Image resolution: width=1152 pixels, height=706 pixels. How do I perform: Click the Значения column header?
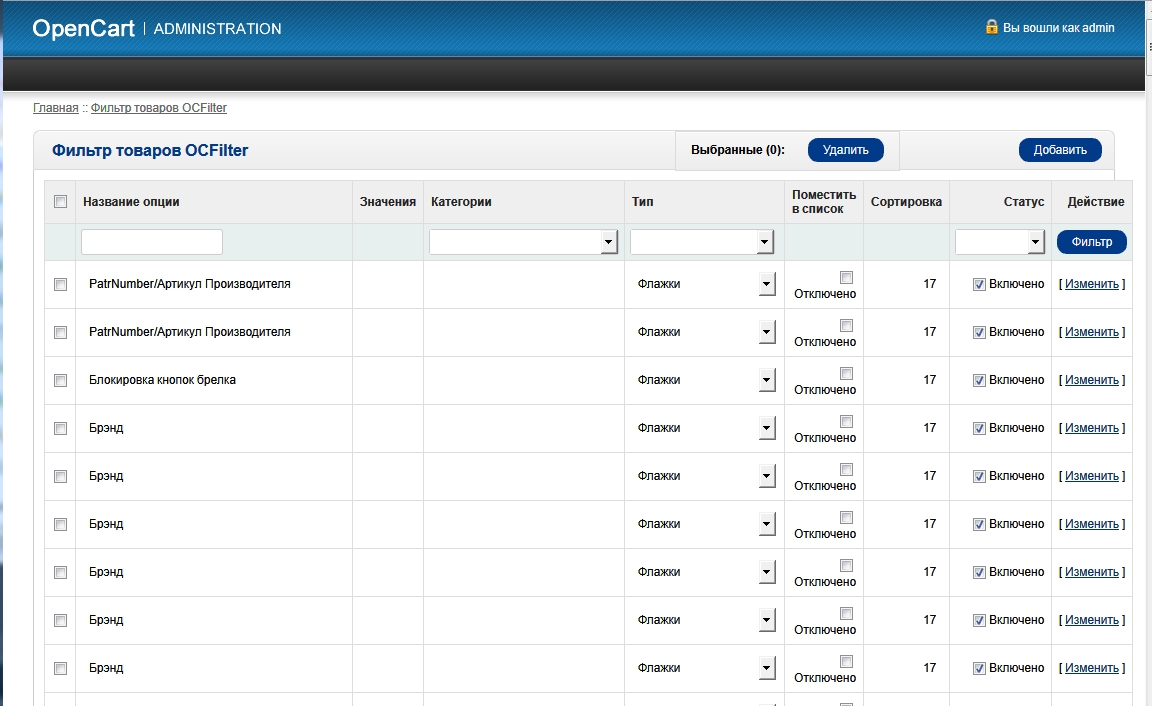388,202
